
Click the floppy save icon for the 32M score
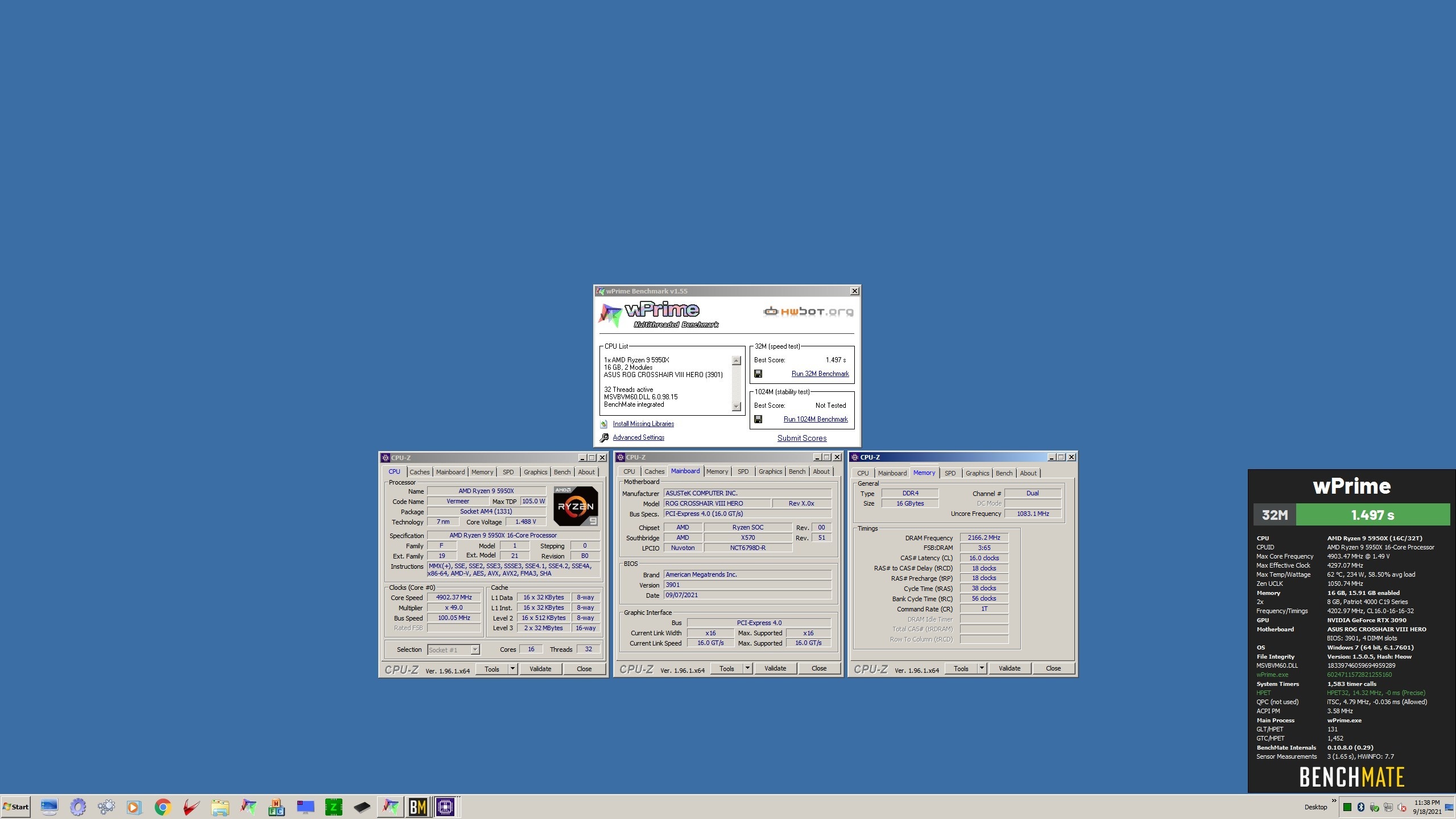(x=758, y=374)
